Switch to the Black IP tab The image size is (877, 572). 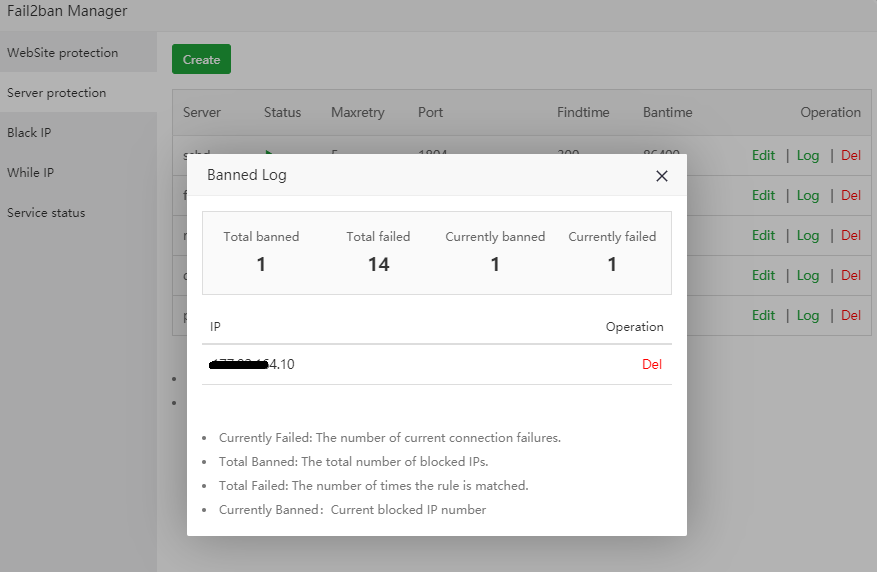tap(30, 133)
